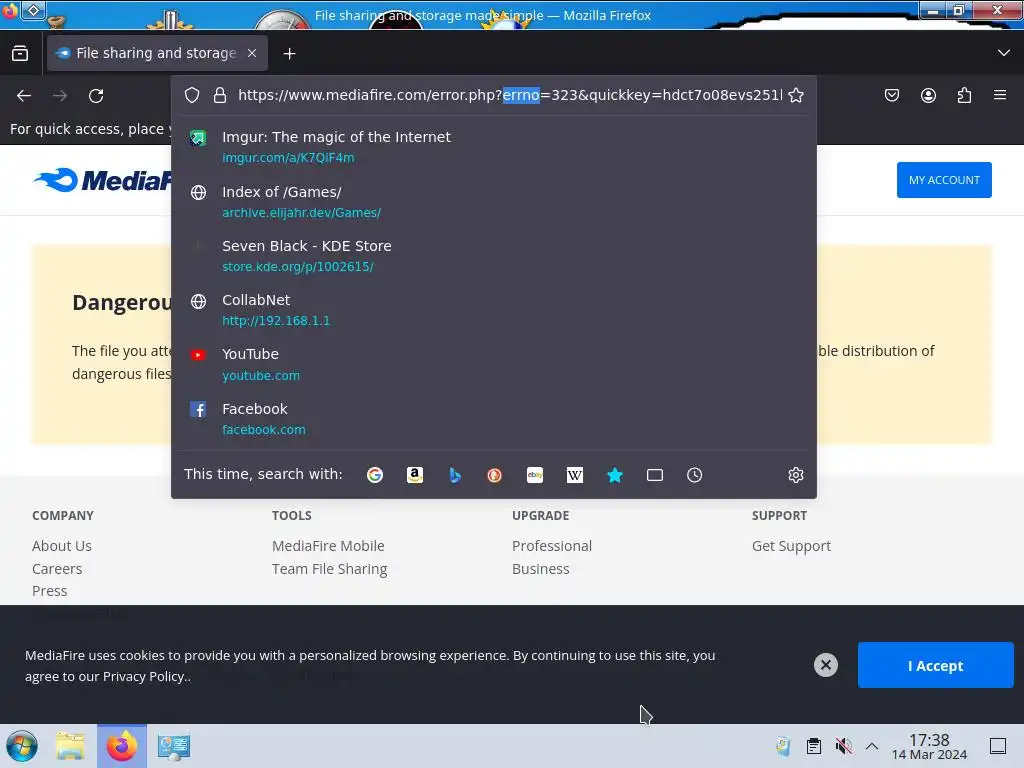Select the Imgur: The magic of the Internet suggestion

coord(494,147)
